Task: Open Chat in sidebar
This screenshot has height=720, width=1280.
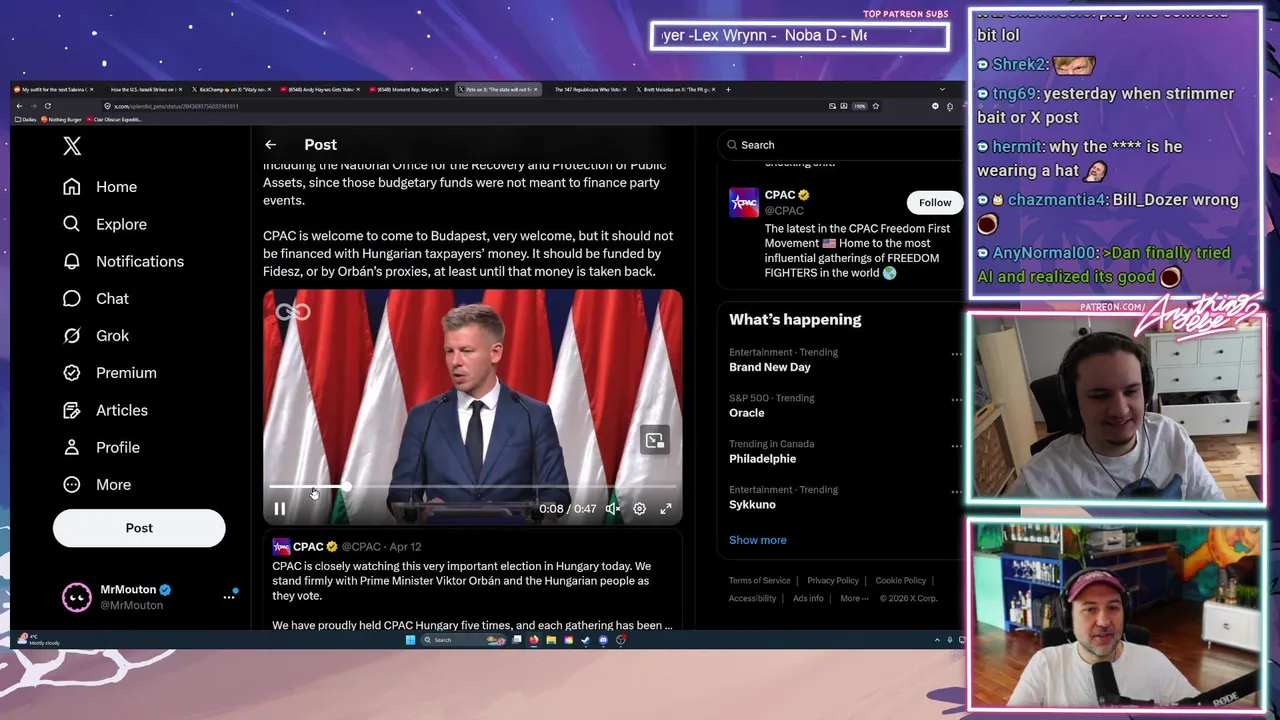Action: coord(96,298)
